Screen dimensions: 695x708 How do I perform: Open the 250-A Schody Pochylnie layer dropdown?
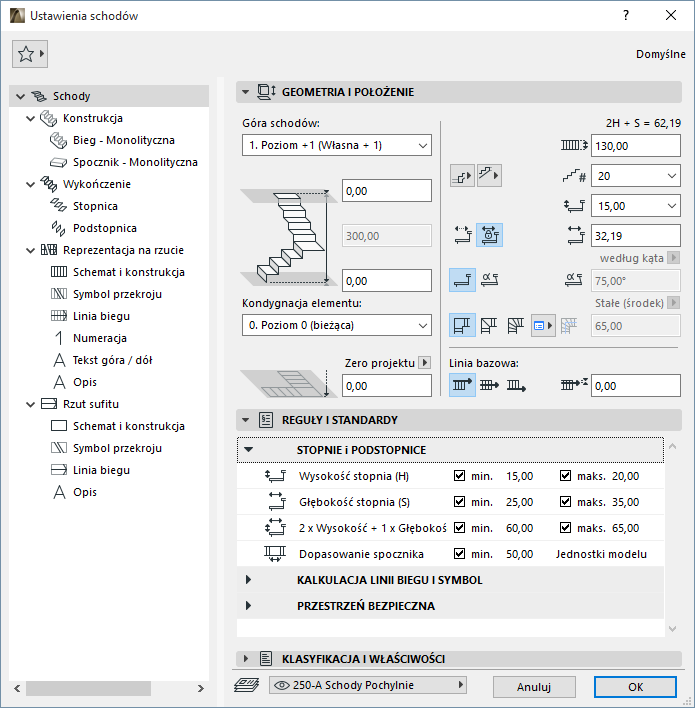coord(368,685)
